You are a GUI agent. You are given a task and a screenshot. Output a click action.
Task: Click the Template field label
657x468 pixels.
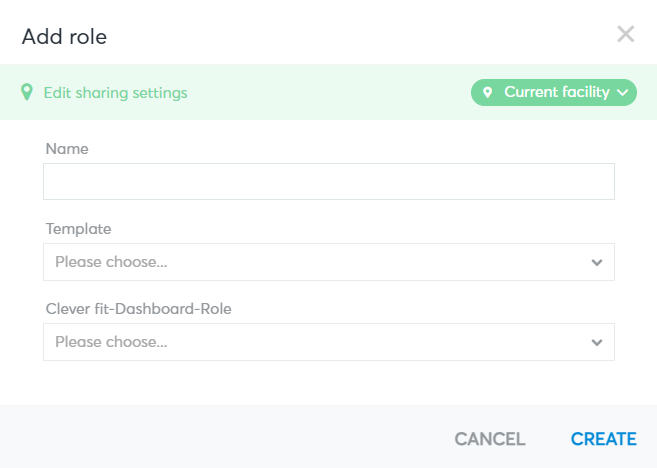point(78,229)
